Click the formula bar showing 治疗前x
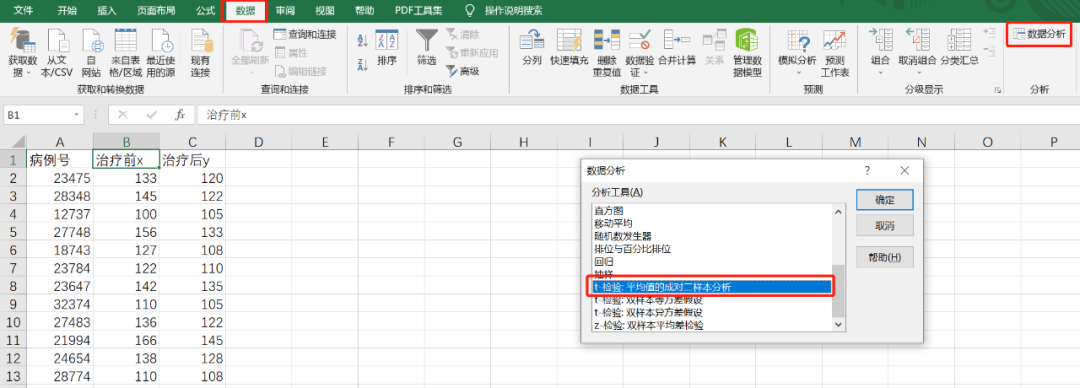This screenshot has width=1080, height=388. point(637,115)
